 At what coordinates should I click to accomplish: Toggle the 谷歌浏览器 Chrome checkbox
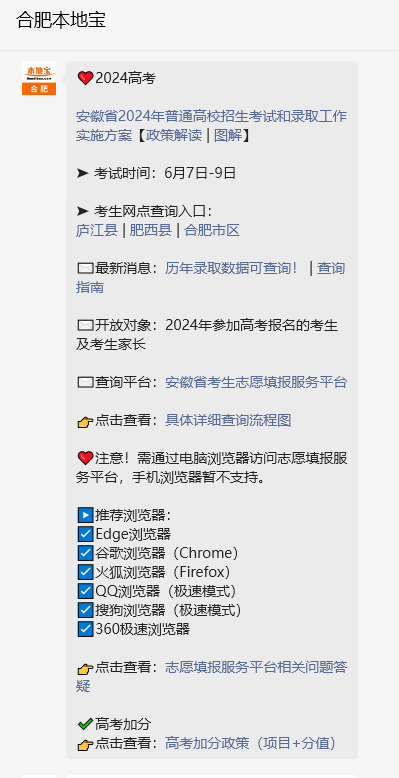(85, 553)
